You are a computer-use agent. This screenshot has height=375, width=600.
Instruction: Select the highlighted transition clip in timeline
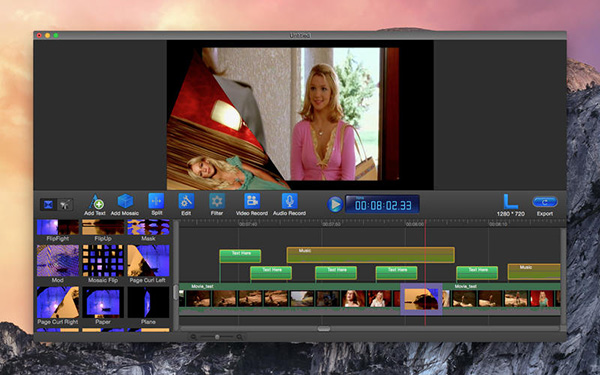[x=421, y=299]
